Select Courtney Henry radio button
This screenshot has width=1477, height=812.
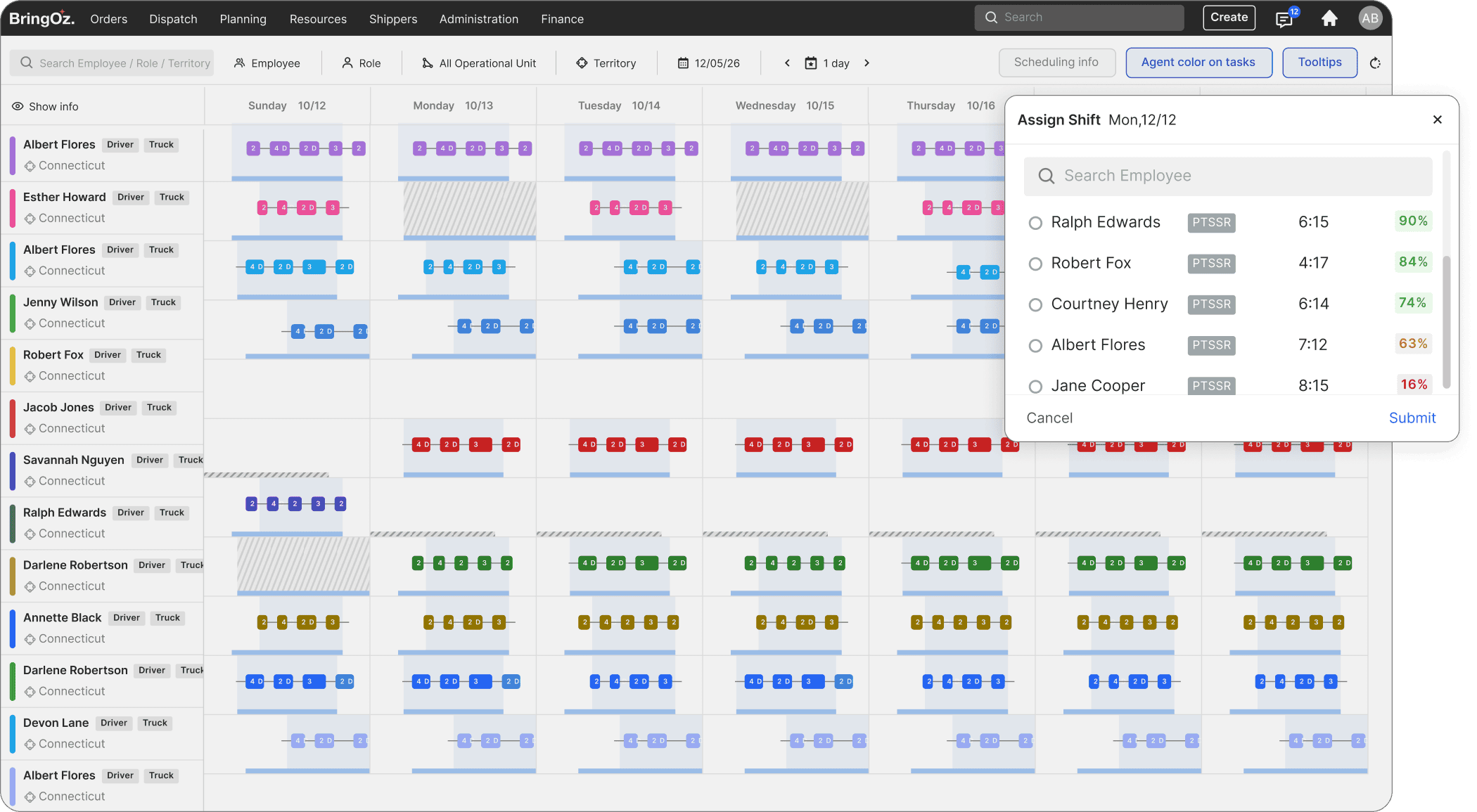pos(1035,304)
